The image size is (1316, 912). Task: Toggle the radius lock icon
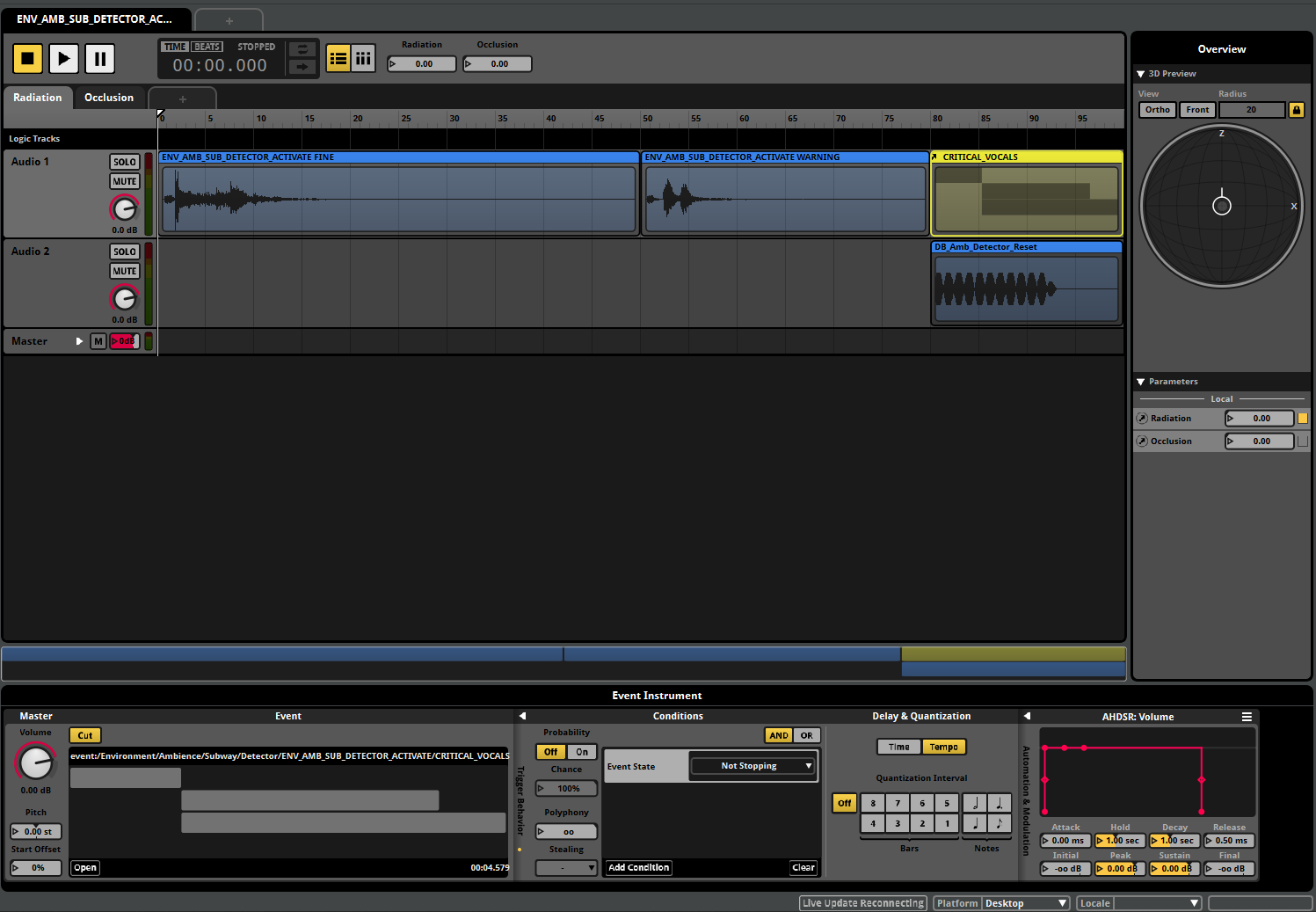(1296, 110)
